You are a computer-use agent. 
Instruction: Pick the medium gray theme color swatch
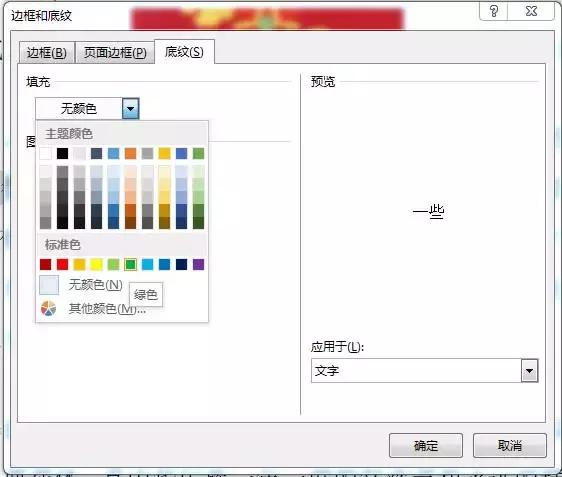(147, 153)
